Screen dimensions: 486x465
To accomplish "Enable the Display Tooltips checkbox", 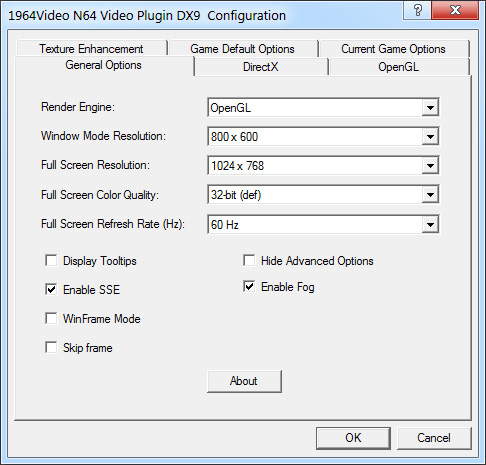I will (x=51, y=260).
